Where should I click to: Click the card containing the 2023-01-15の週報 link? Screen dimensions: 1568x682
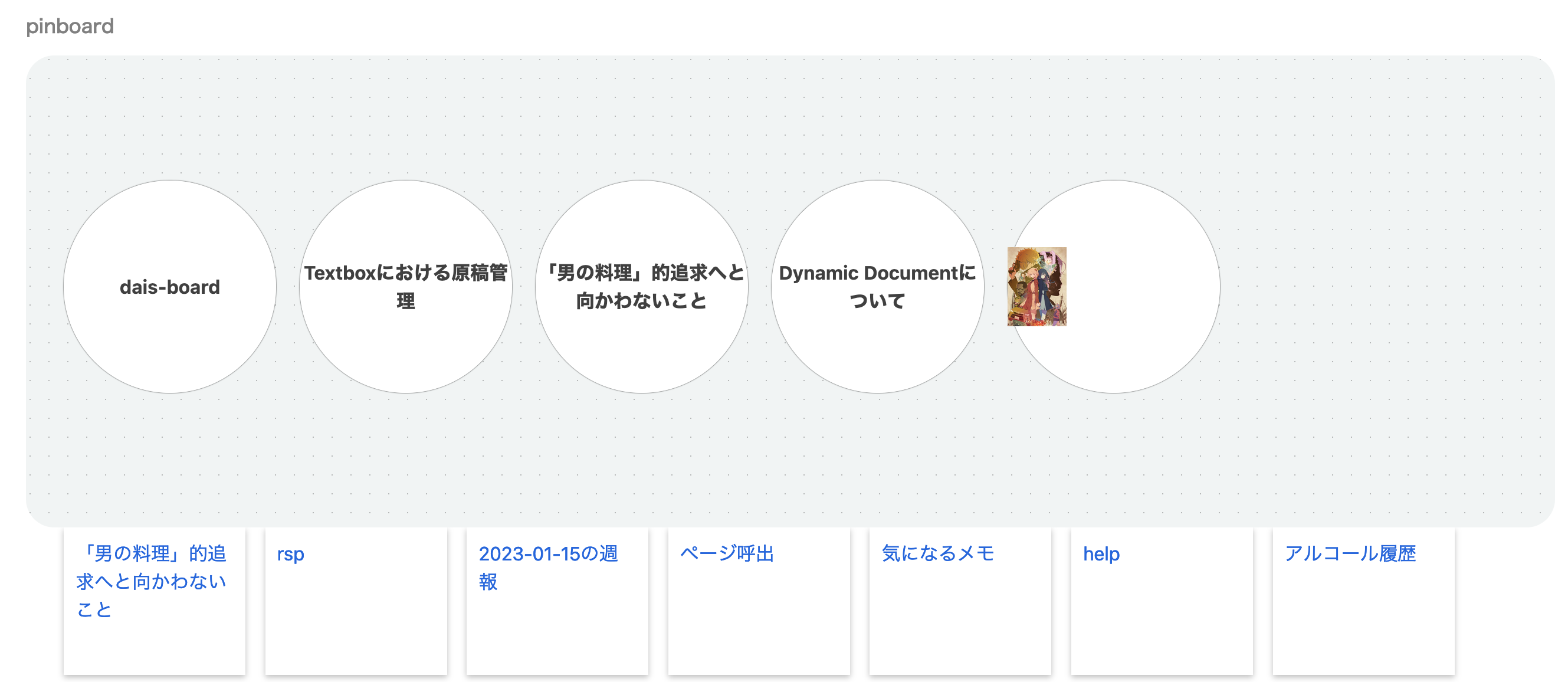(x=557, y=640)
